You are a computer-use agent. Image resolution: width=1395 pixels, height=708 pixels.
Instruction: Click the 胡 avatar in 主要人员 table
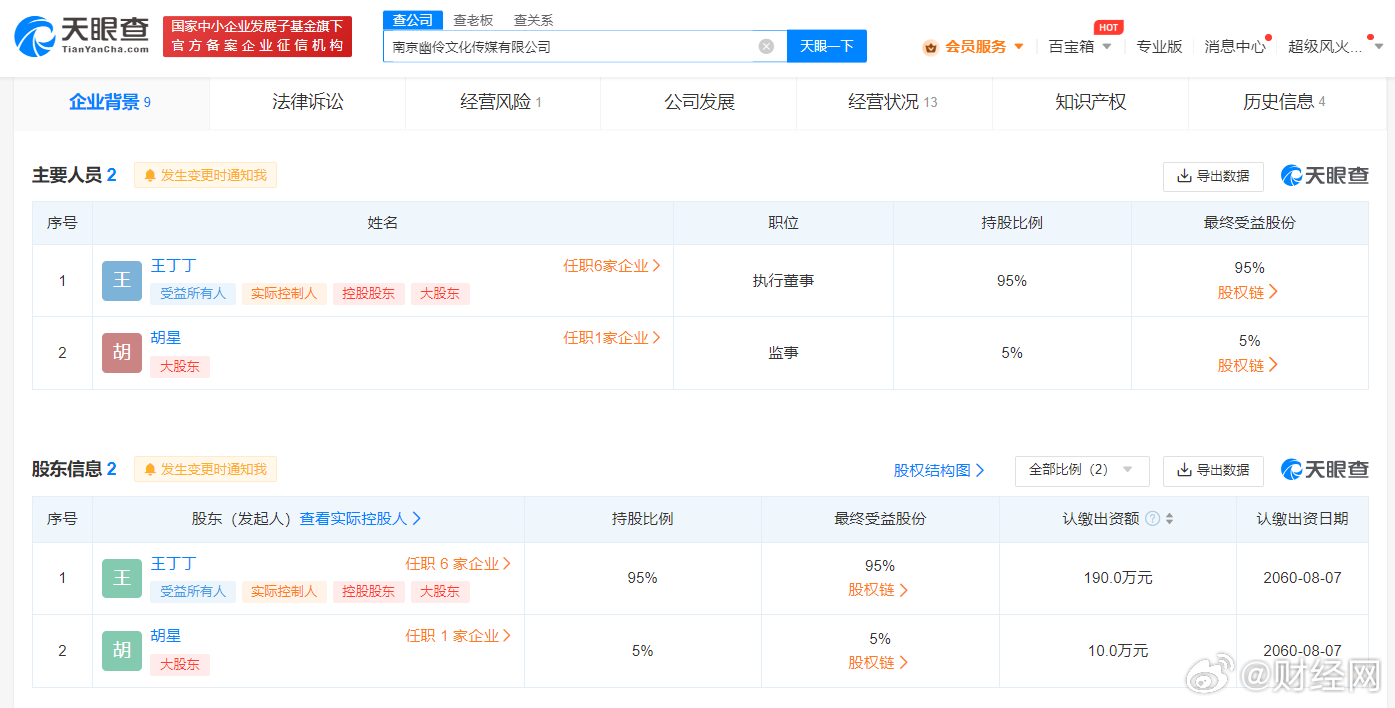122,352
